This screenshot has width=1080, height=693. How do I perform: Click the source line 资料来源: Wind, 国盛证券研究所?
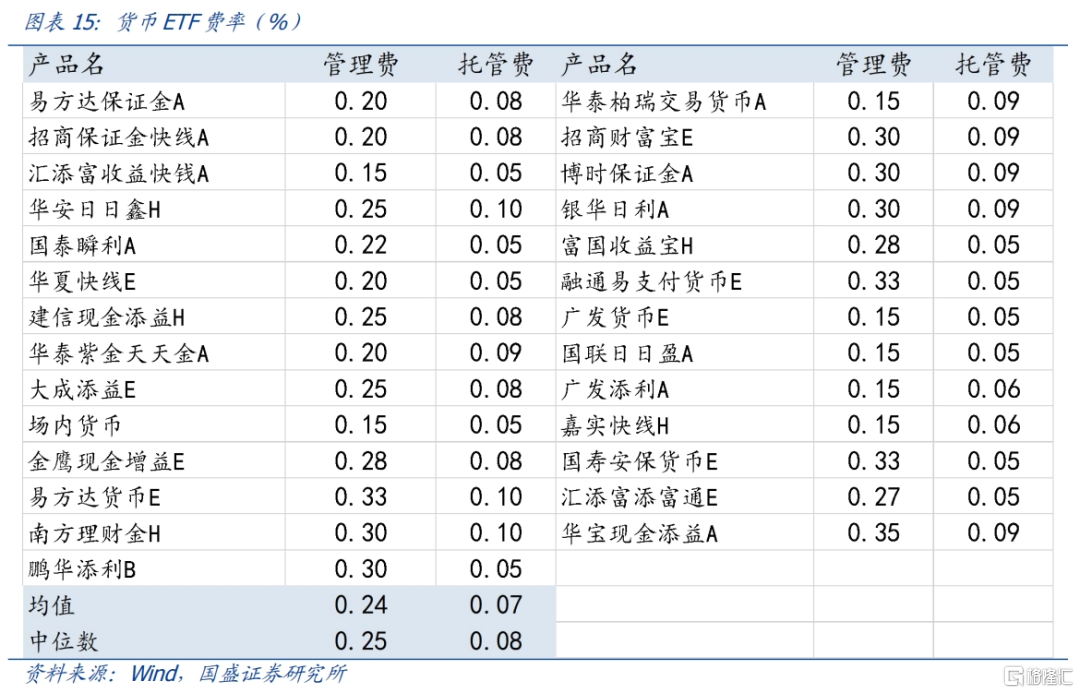pyautogui.click(x=186, y=674)
